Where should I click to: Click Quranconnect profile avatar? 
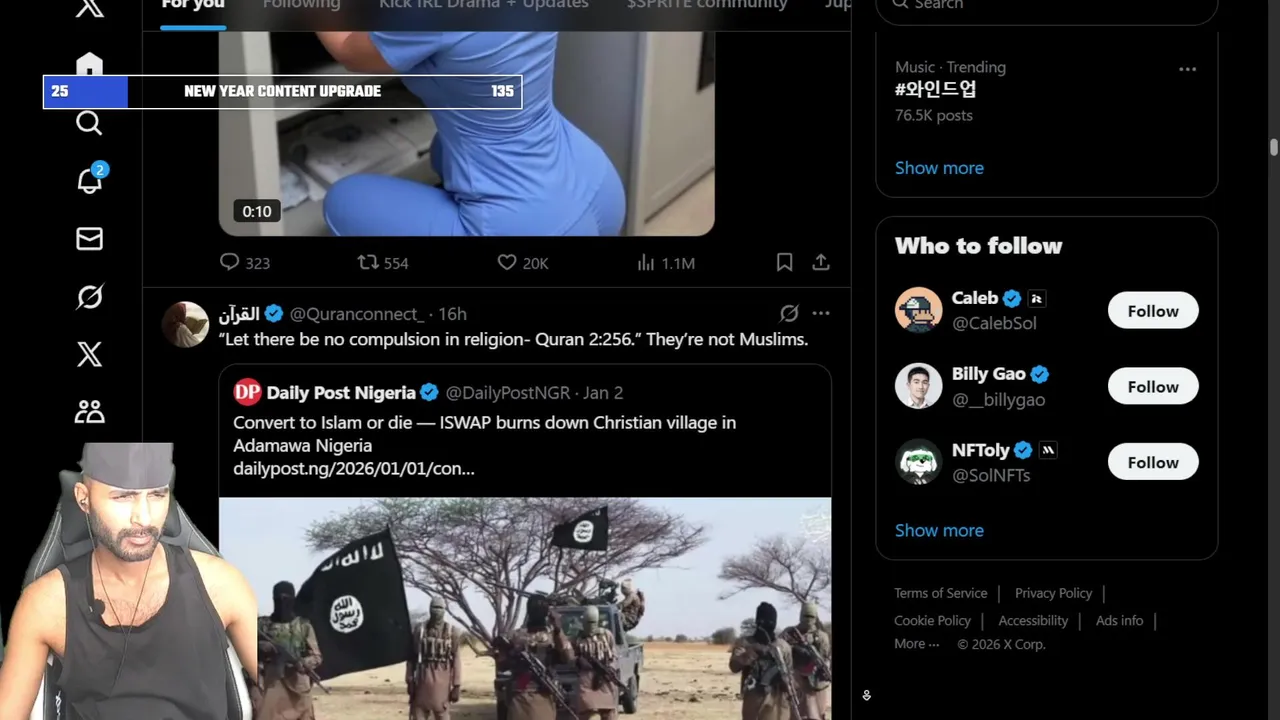click(x=185, y=324)
